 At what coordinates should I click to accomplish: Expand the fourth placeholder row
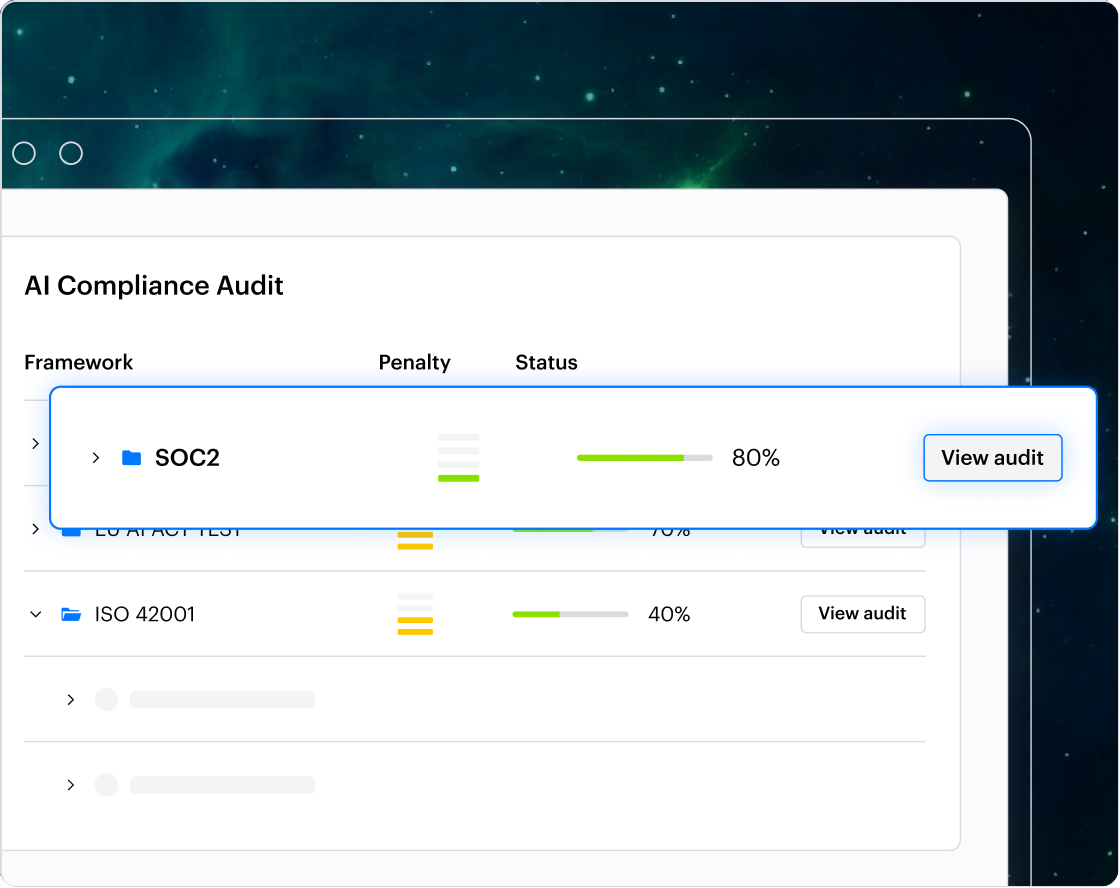tap(71, 700)
